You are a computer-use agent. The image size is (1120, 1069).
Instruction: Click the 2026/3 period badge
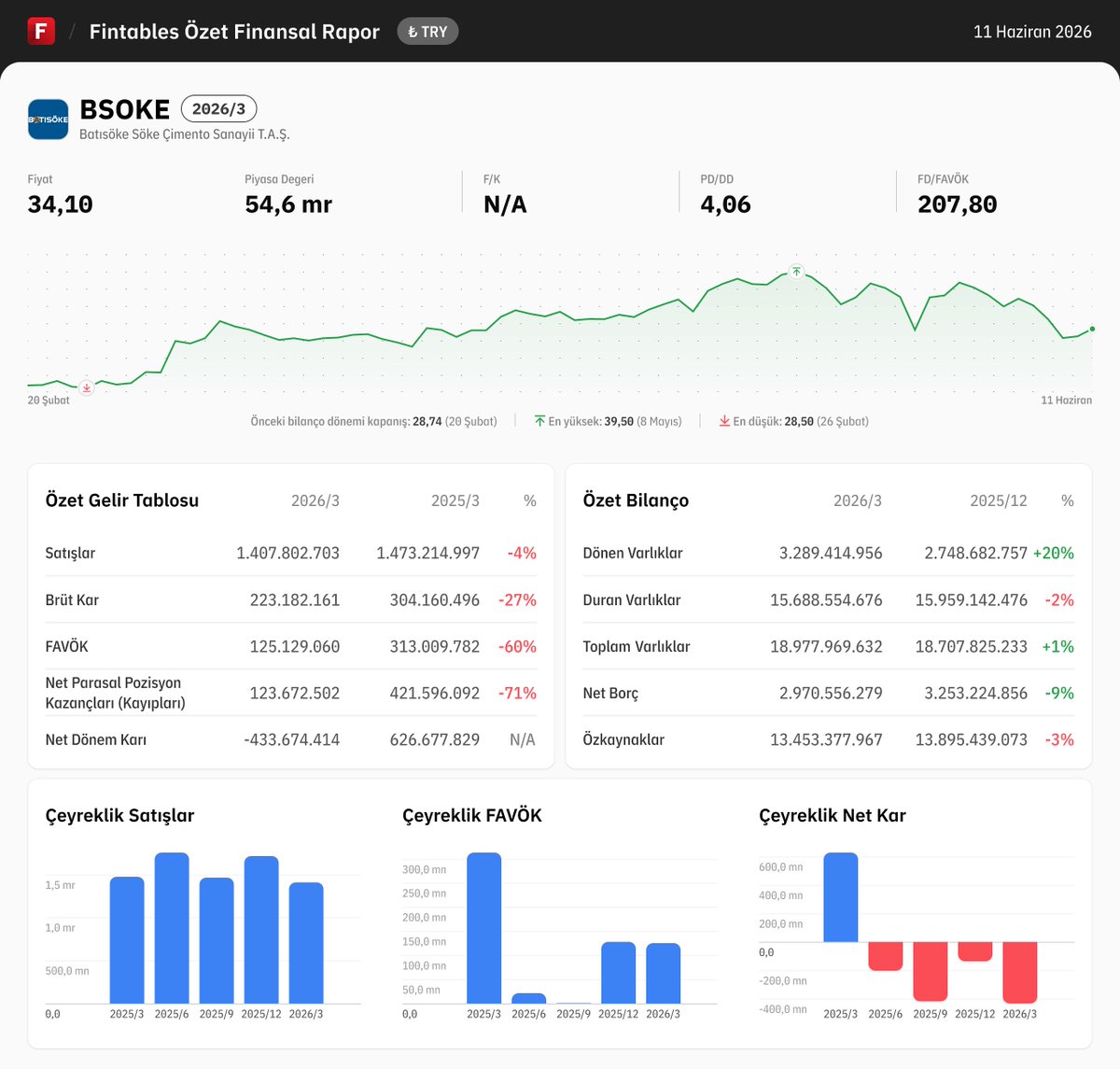pyautogui.click(x=218, y=109)
